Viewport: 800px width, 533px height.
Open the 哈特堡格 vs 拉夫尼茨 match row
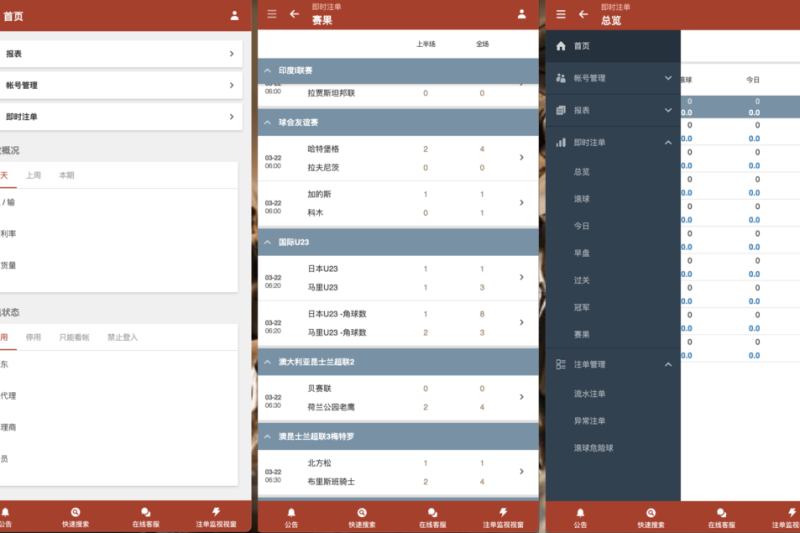pos(400,158)
